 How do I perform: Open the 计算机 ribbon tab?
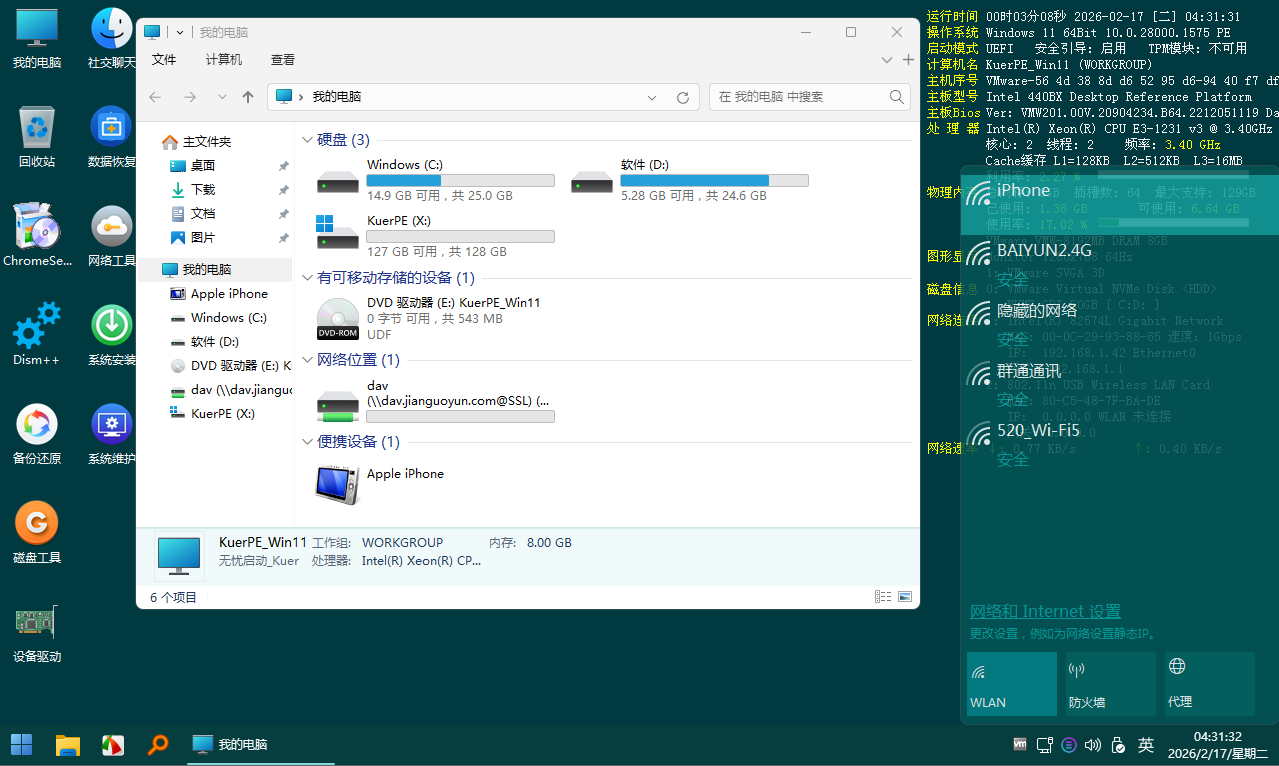coord(223,60)
